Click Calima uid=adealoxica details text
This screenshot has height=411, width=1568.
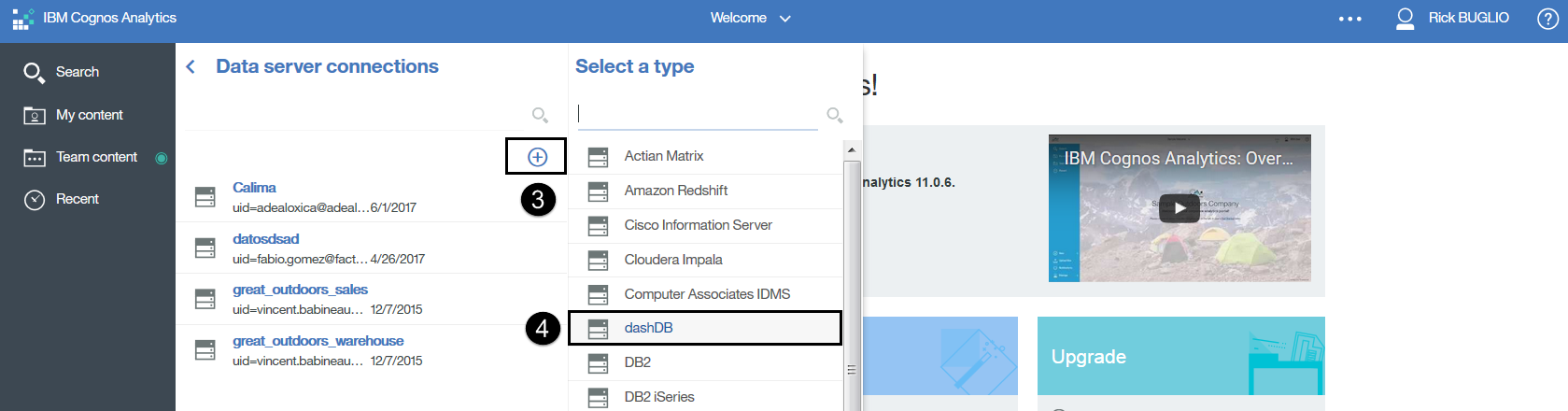324,207
